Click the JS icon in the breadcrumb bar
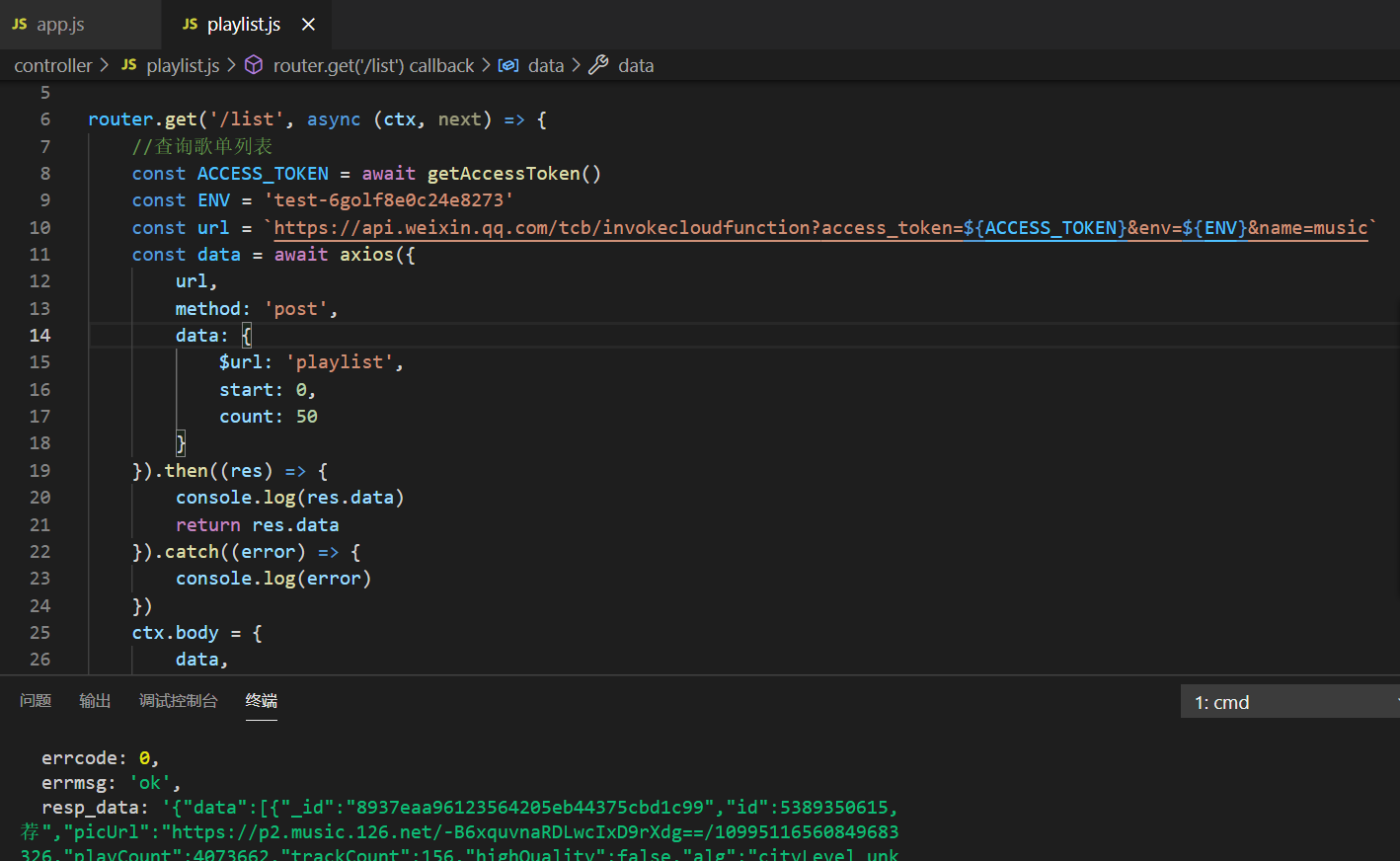Screen dimensions: 1400x861 coord(129,65)
